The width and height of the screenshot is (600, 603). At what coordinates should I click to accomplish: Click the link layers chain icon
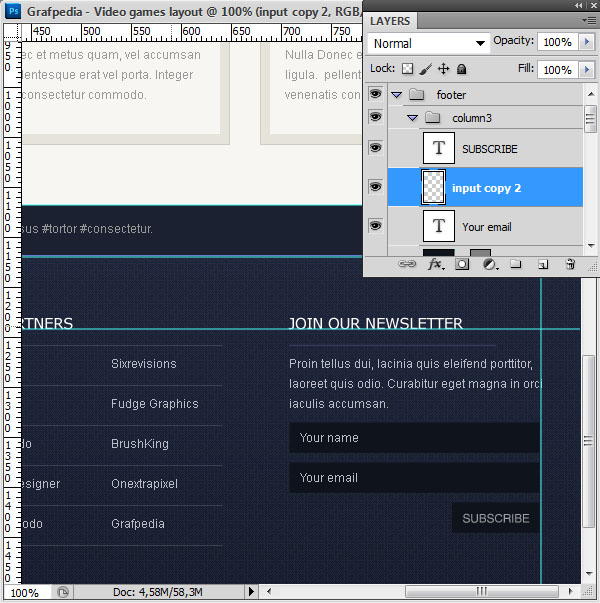pos(407,264)
